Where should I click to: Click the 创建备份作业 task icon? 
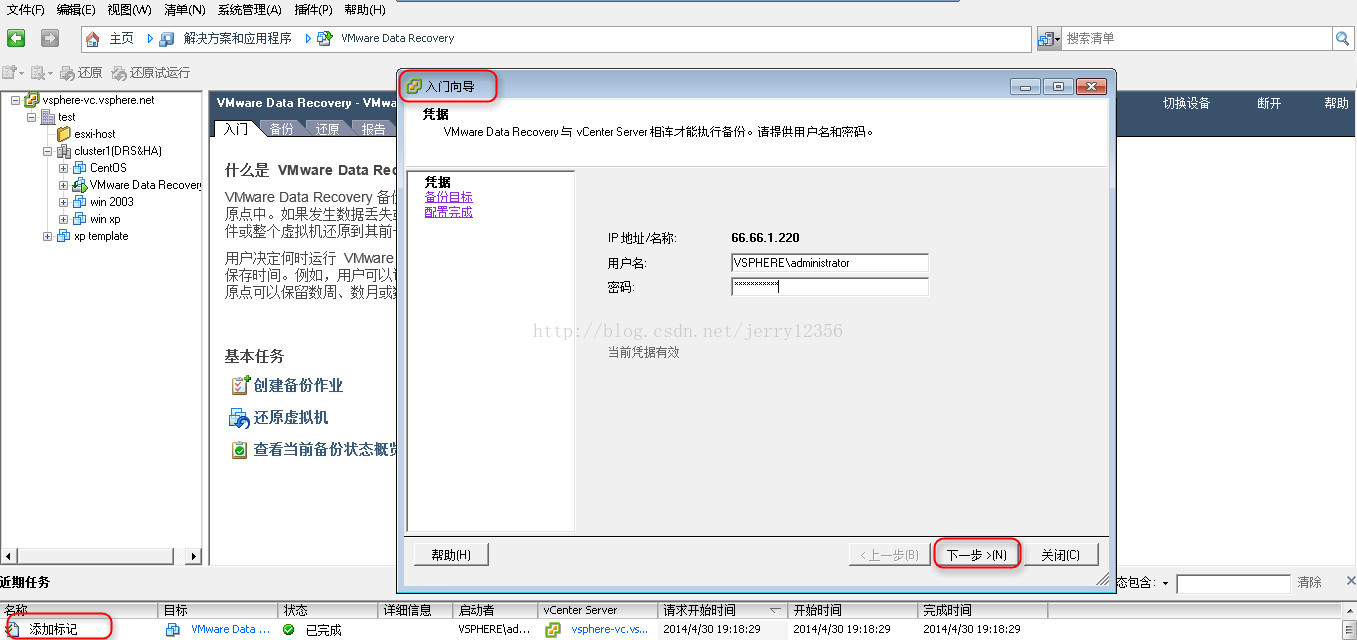pyautogui.click(x=240, y=385)
